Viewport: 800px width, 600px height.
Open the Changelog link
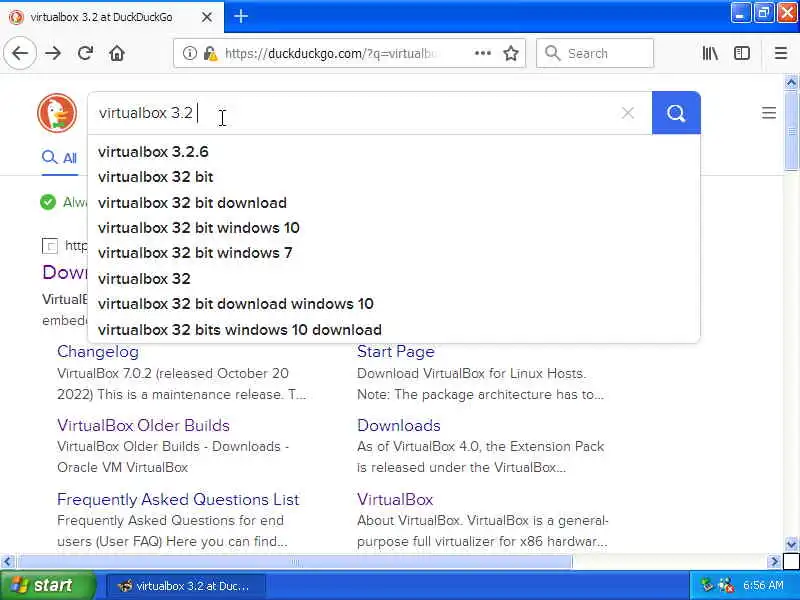tap(98, 352)
